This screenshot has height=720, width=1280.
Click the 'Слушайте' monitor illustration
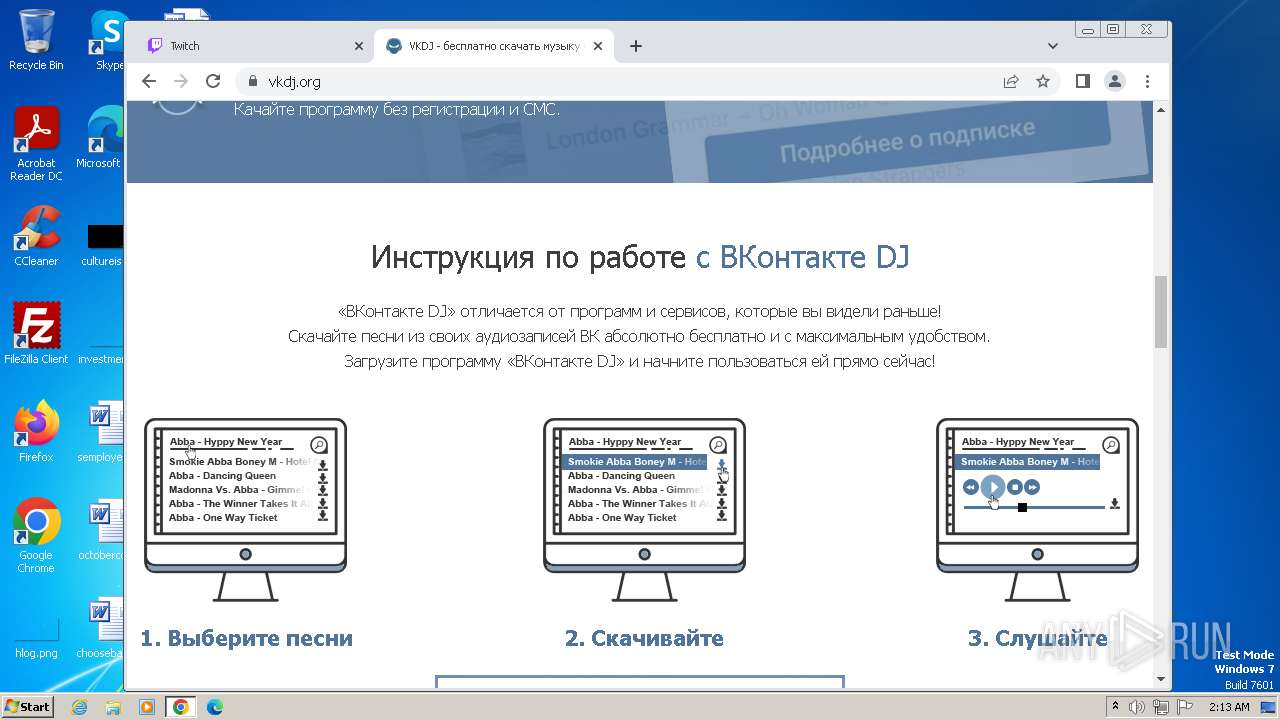(x=1037, y=509)
